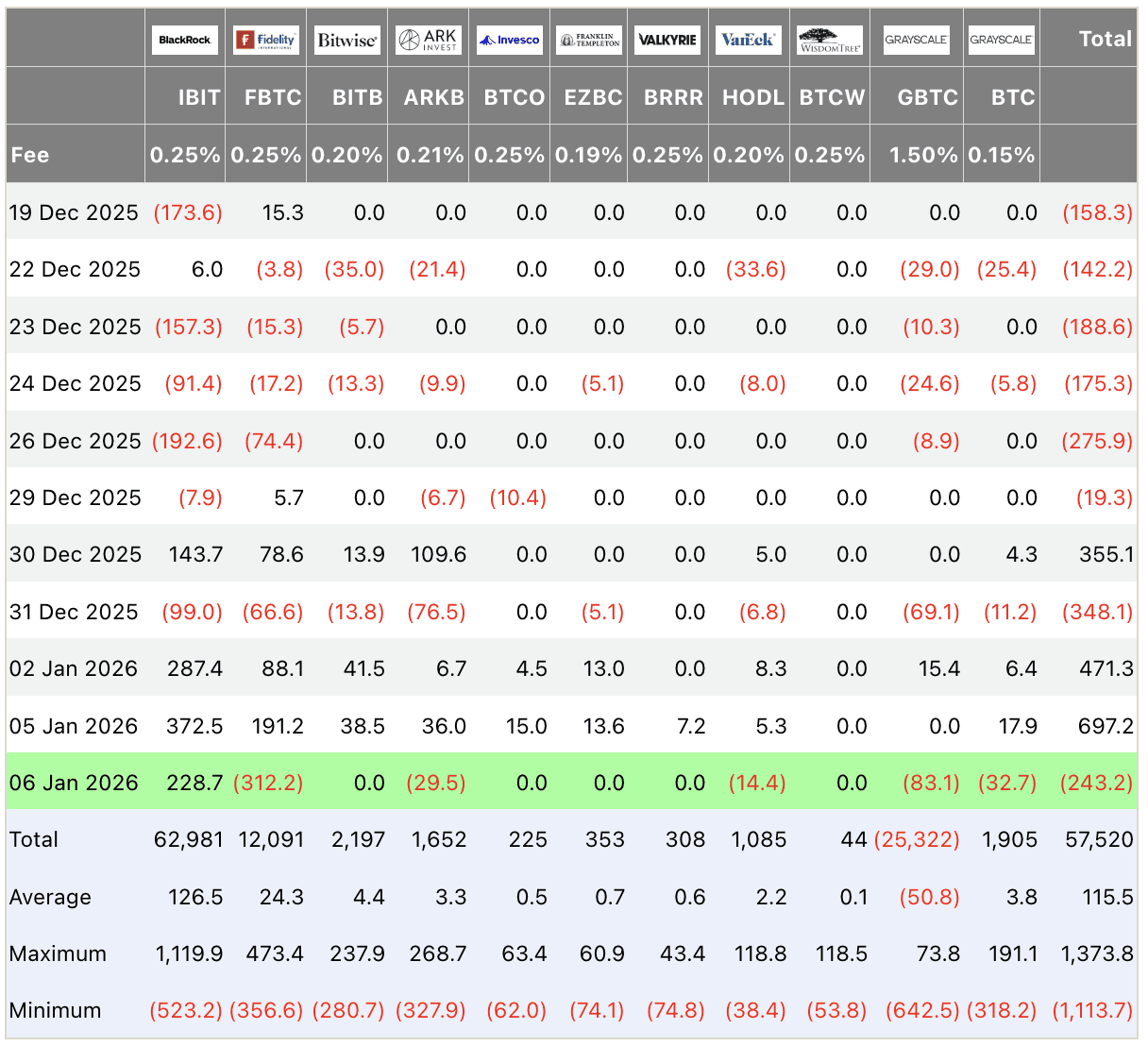Click the Average row label
This screenshot has width=1148, height=1046.
[50, 897]
